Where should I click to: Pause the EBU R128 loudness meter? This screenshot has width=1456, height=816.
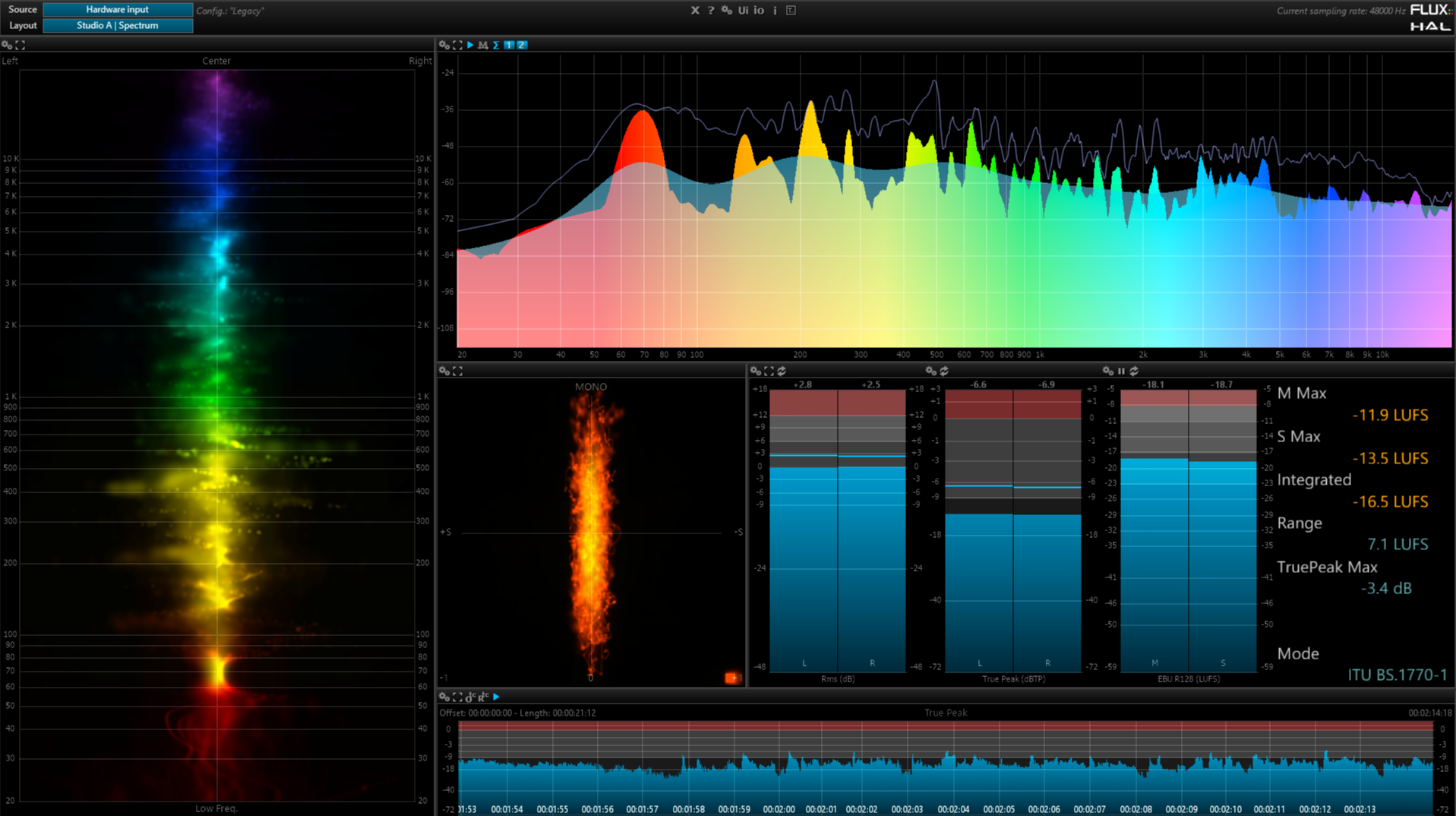[1121, 371]
